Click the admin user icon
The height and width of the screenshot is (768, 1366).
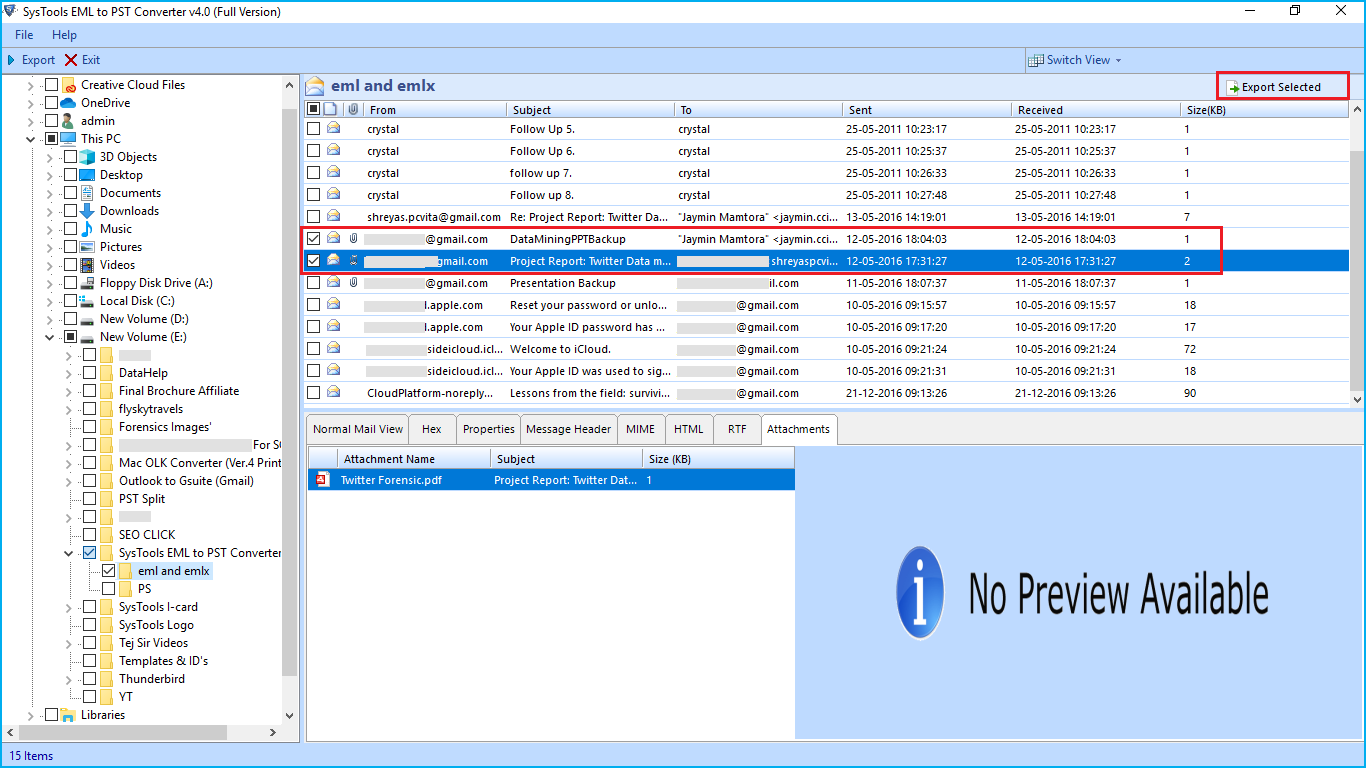click(69, 121)
